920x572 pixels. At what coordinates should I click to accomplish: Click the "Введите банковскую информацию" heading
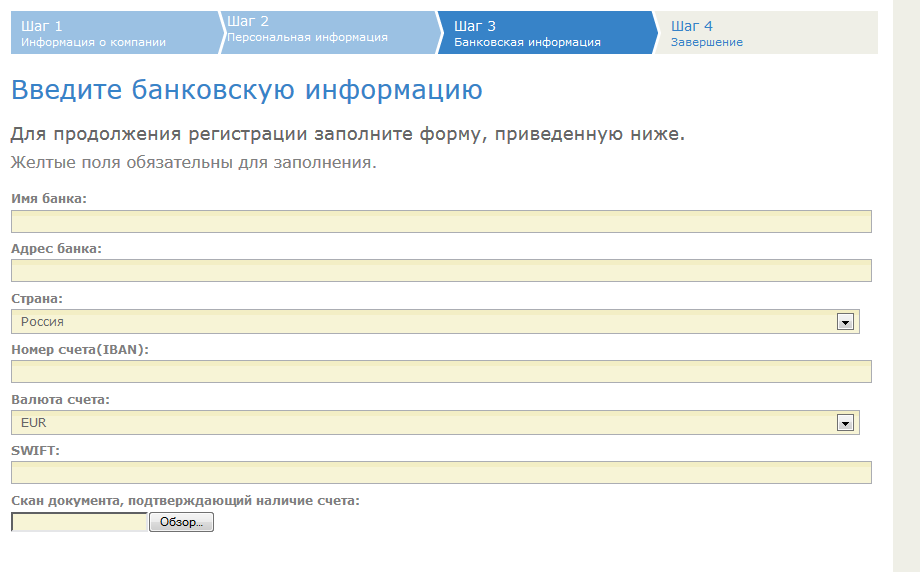pyautogui.click(x=246, y=90)
